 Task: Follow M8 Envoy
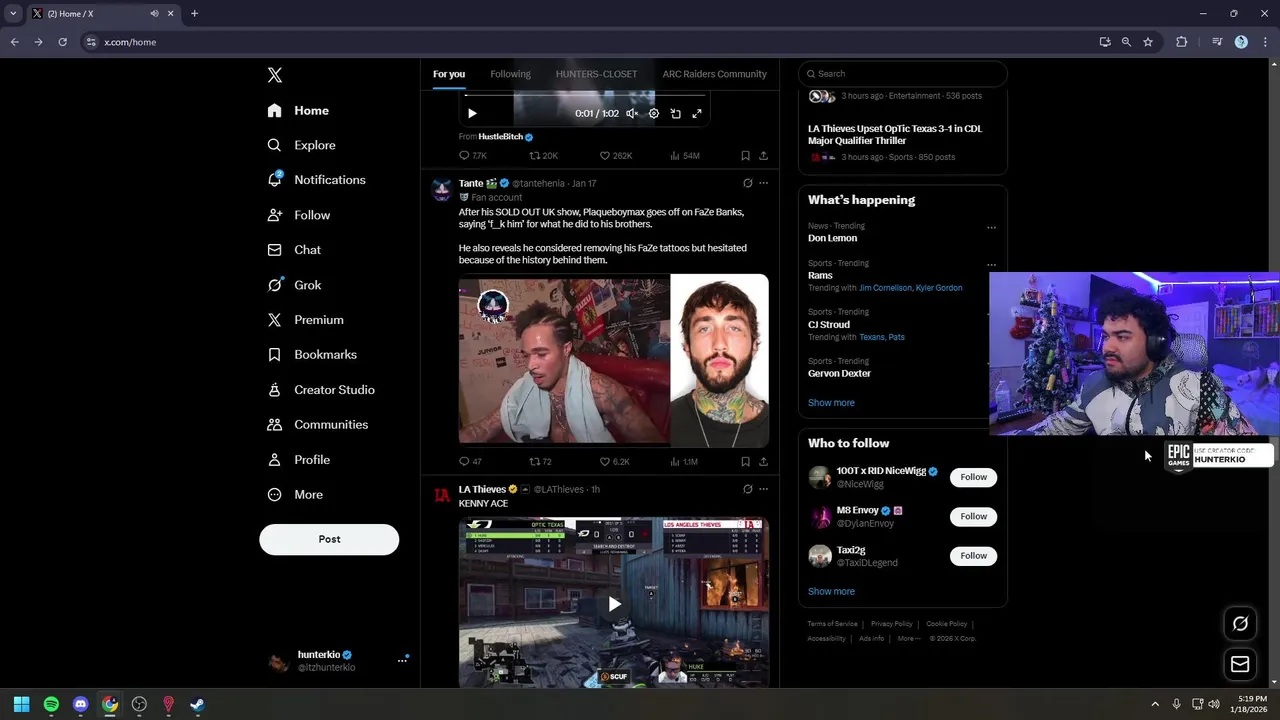pyautogui.click(x=973, y=517)
